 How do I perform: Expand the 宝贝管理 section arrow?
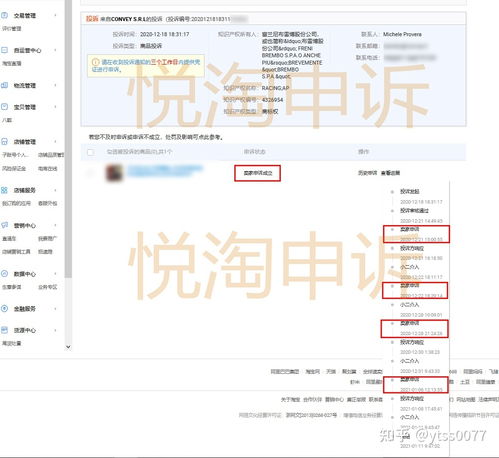(55, 107)
